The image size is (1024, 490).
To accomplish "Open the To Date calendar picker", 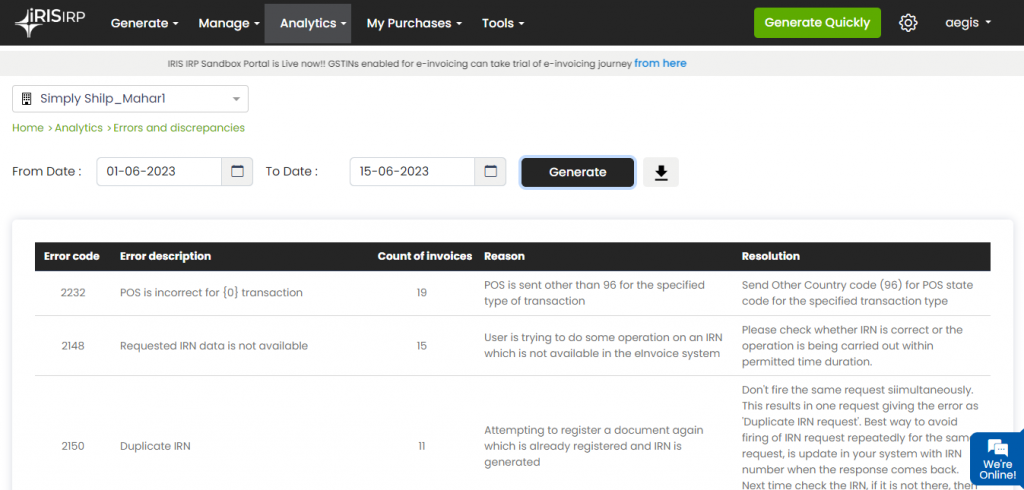I will [x=490, y=172].
